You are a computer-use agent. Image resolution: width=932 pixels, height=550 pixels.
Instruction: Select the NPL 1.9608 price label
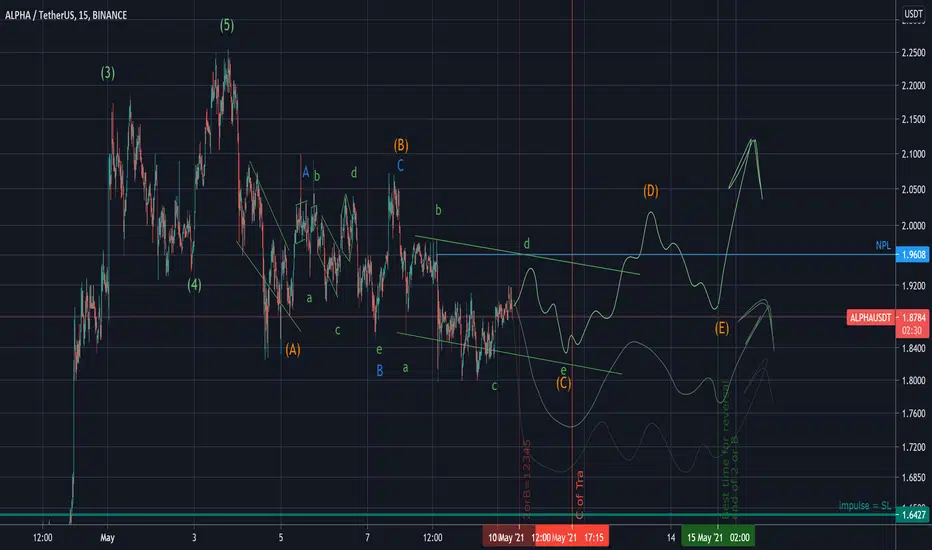(912, 254)
